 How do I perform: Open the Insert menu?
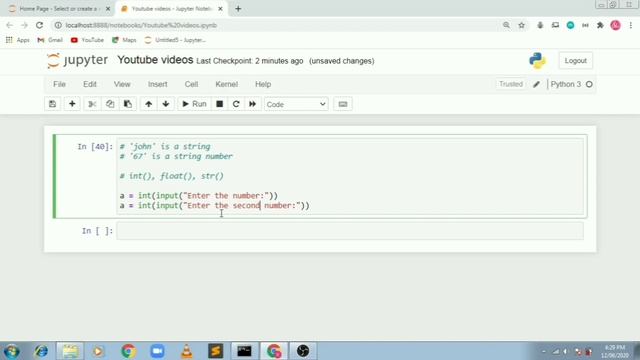click(158, 84)
